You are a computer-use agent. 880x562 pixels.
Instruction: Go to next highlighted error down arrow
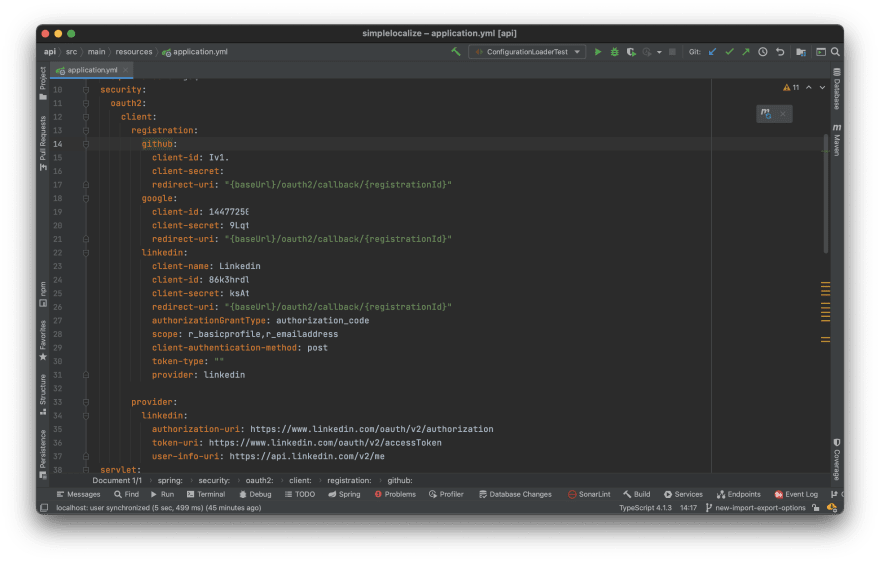click(x=822, y=88)
